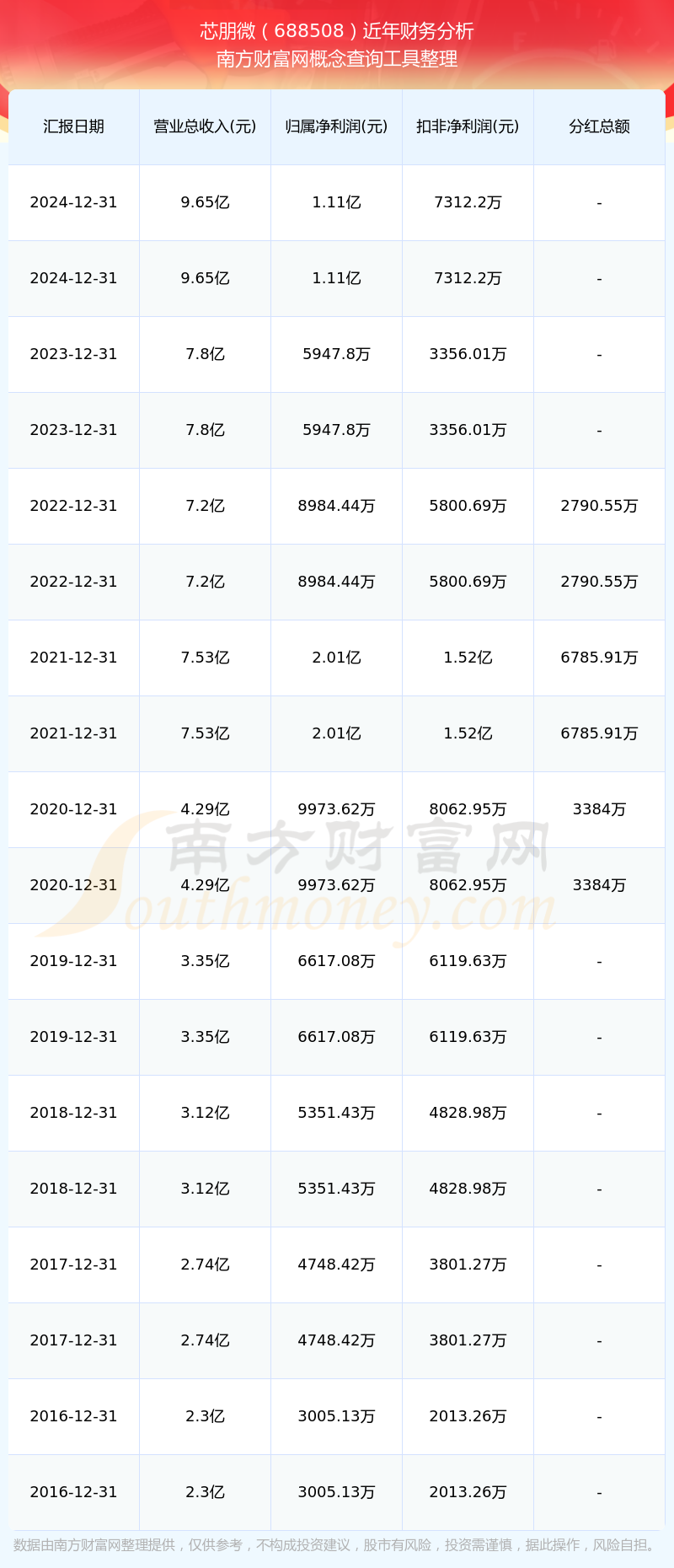674x1568 pixels.
Task: Click the first 2790.55万 dividend cell
Action: tap(599, 506)
